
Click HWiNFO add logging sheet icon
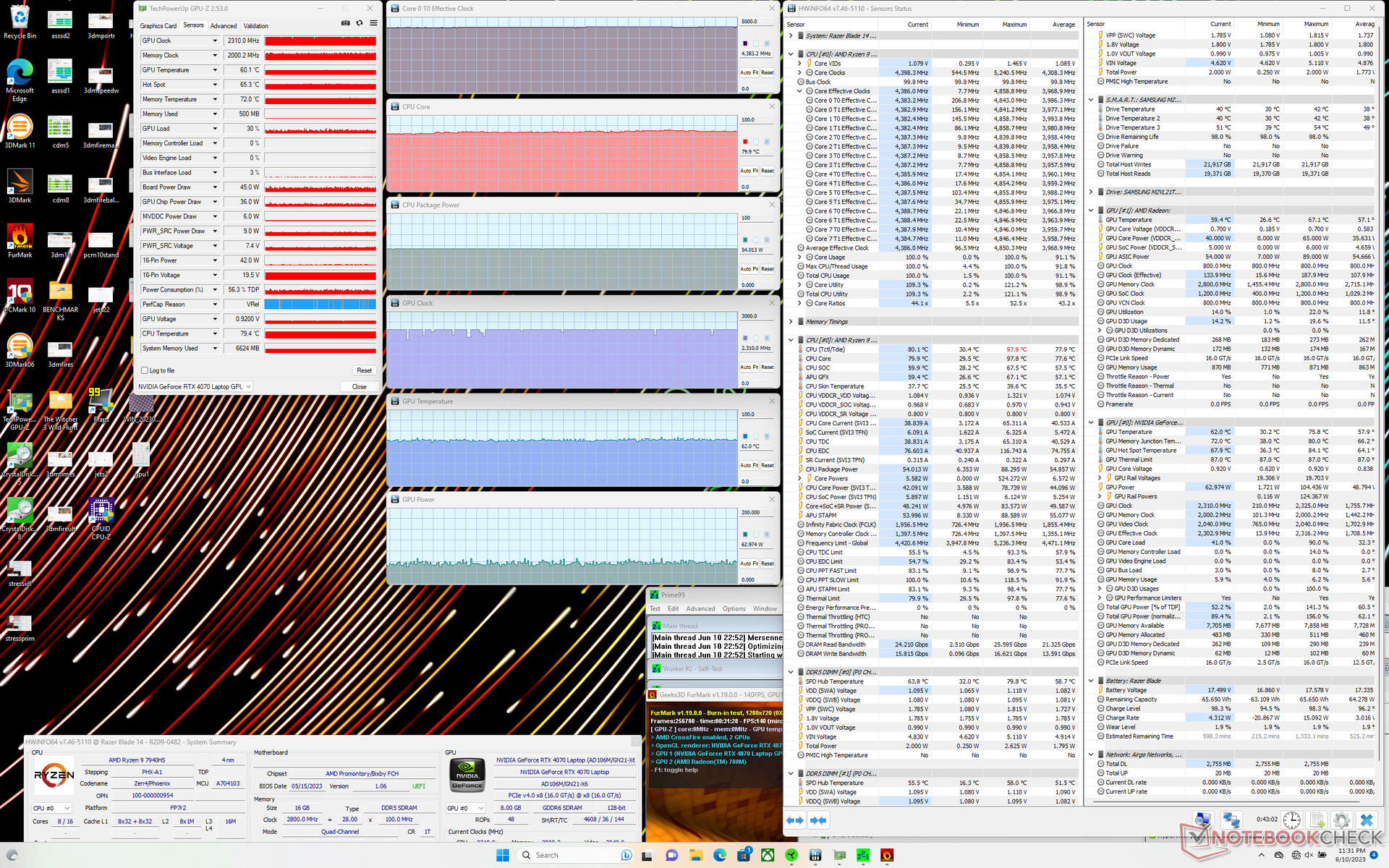1317,820
